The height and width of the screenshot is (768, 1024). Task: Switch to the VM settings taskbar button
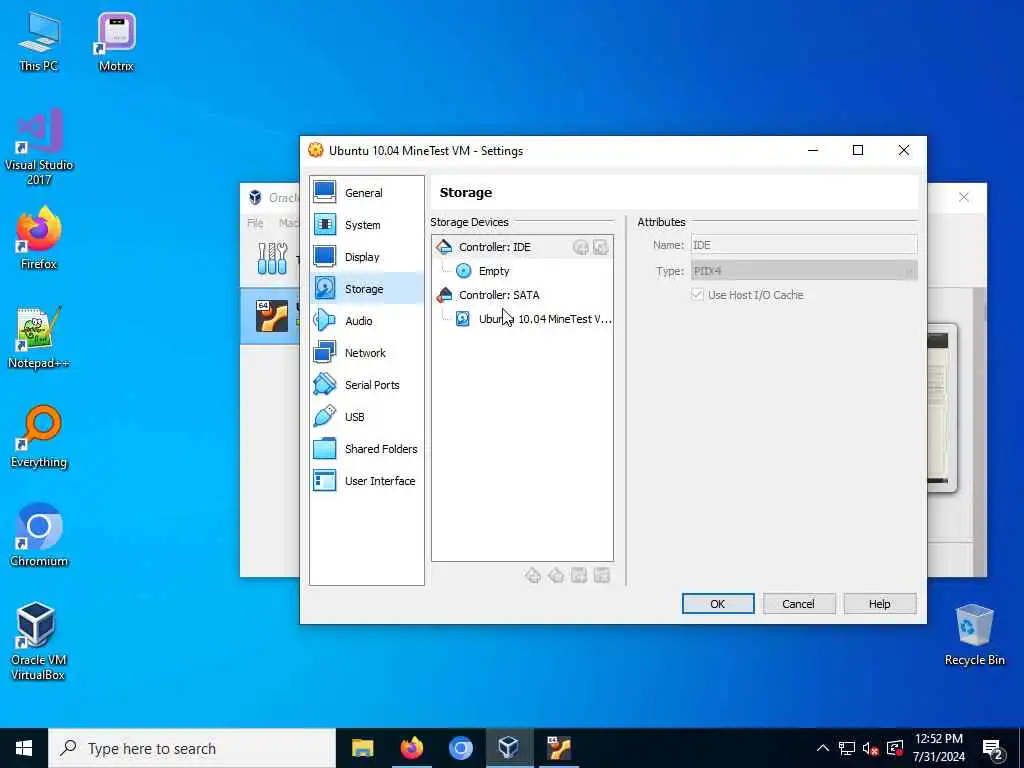[x=558, y=748]
